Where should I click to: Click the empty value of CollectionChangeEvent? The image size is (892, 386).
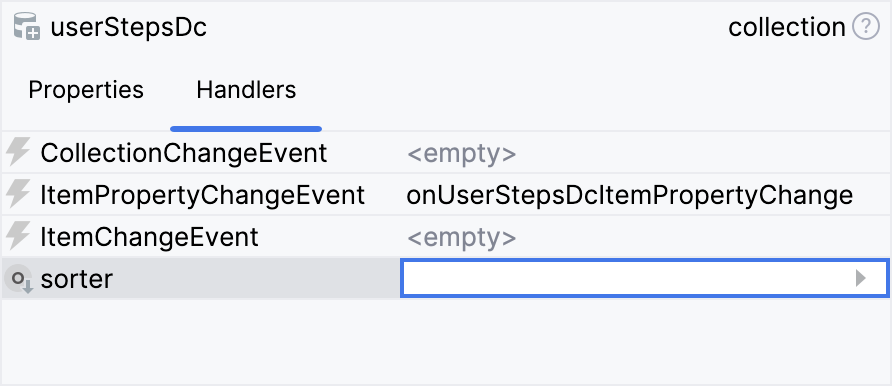click(x=461, y=153)
